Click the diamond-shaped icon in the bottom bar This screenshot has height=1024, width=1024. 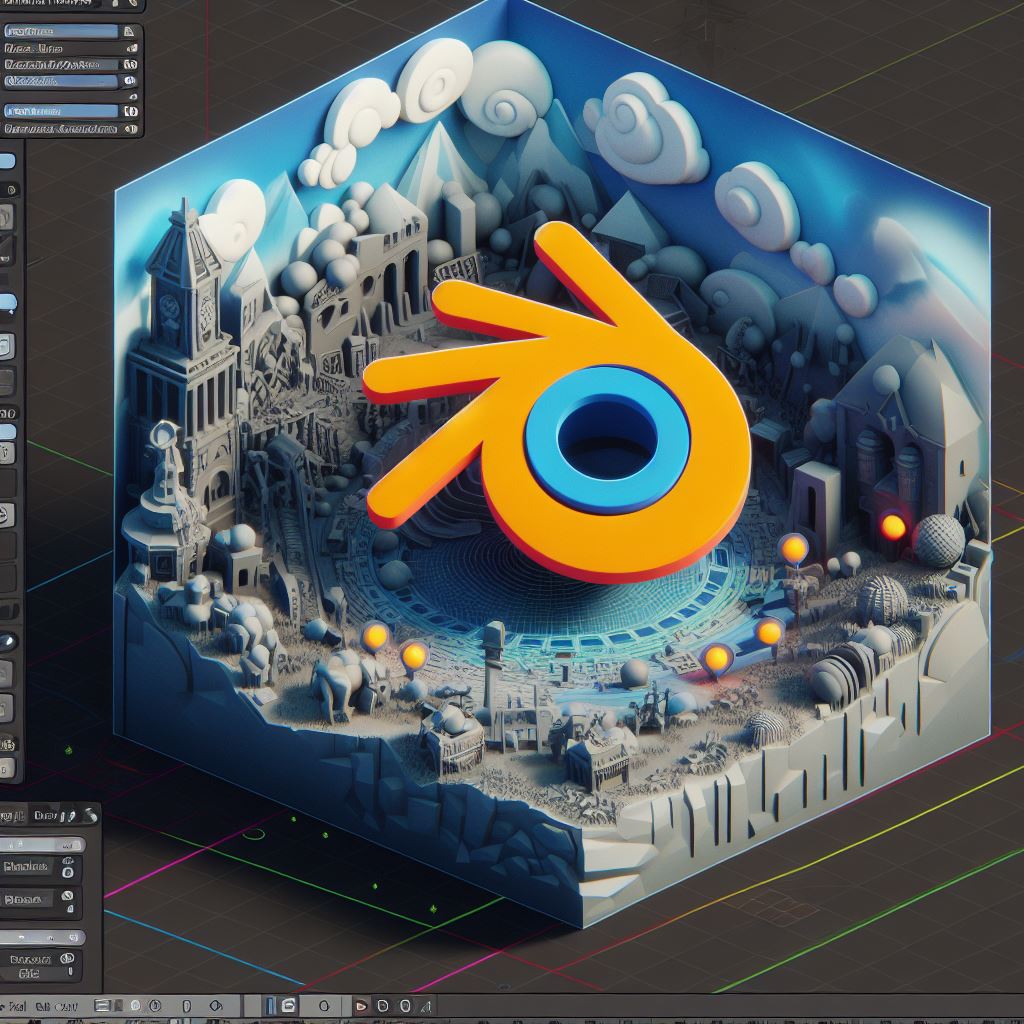point(216,1006)
